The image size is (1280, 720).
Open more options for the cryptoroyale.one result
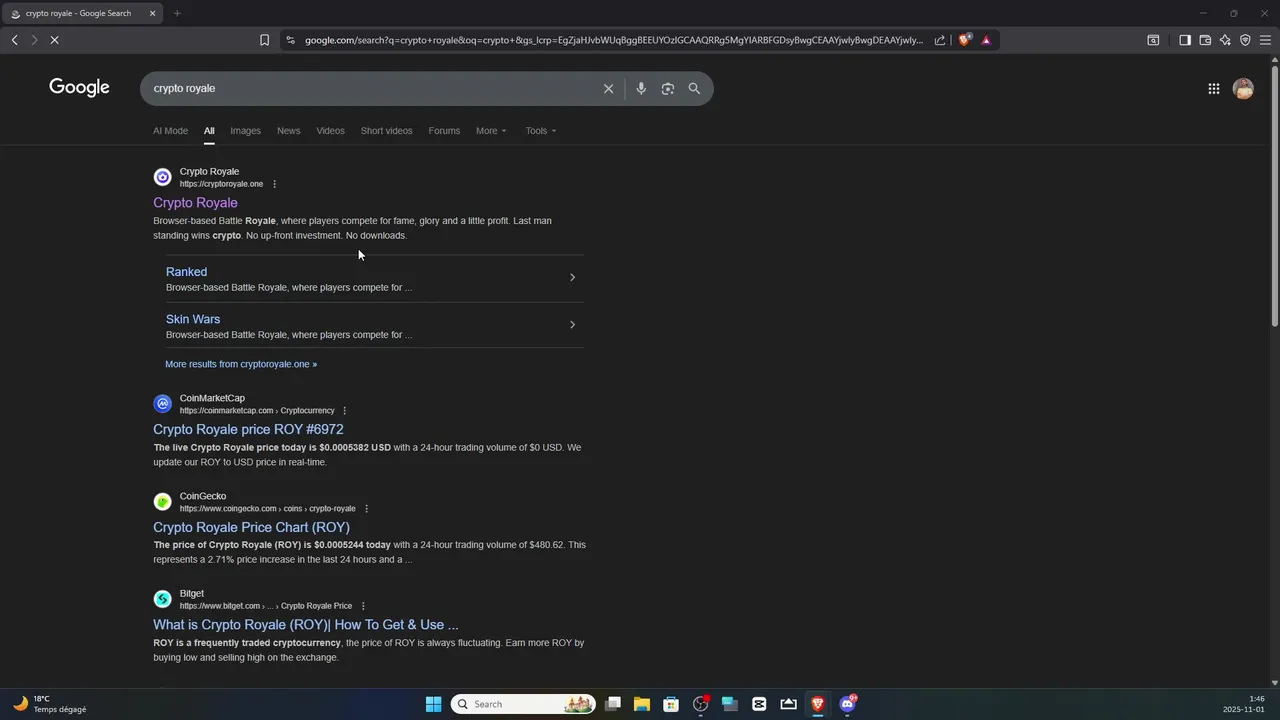[274, 184]
